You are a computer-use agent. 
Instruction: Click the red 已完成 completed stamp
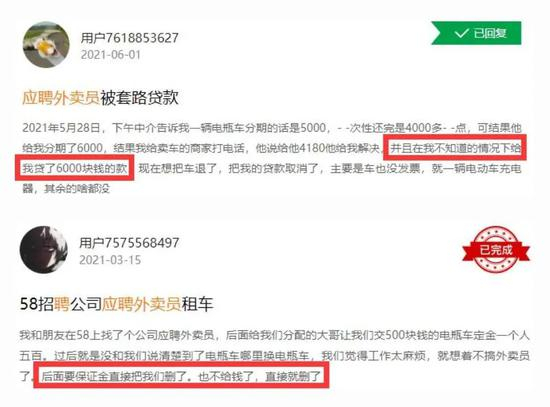(496, 250)
